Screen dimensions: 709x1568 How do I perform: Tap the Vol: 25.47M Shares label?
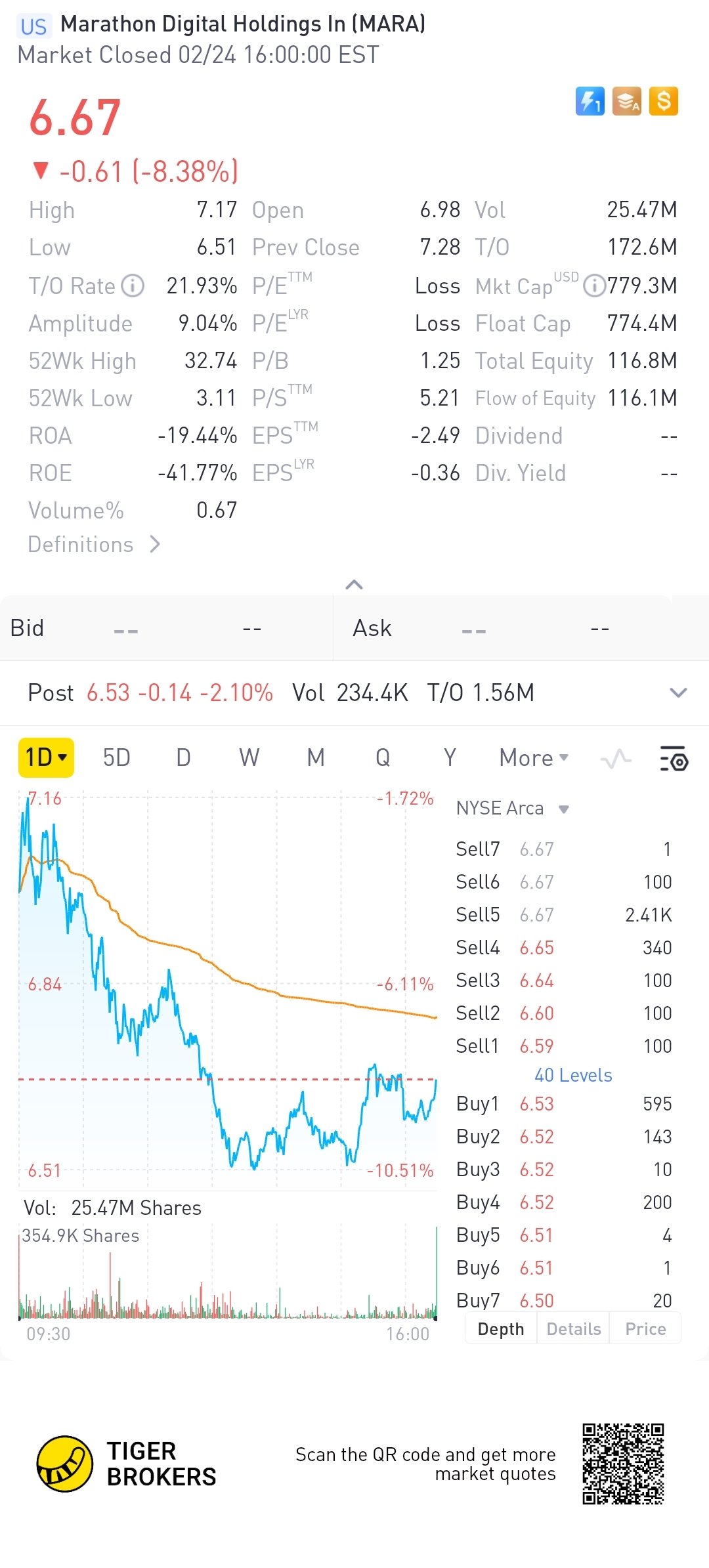click(x=112, y=1208)
